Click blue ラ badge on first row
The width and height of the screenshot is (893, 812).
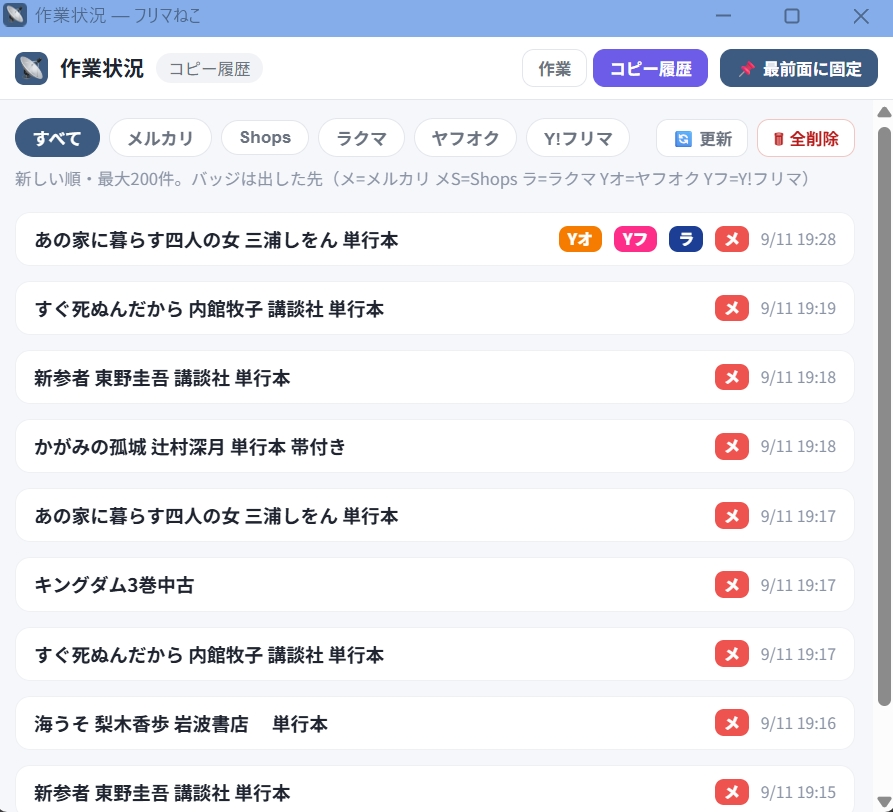coord(686,239)
